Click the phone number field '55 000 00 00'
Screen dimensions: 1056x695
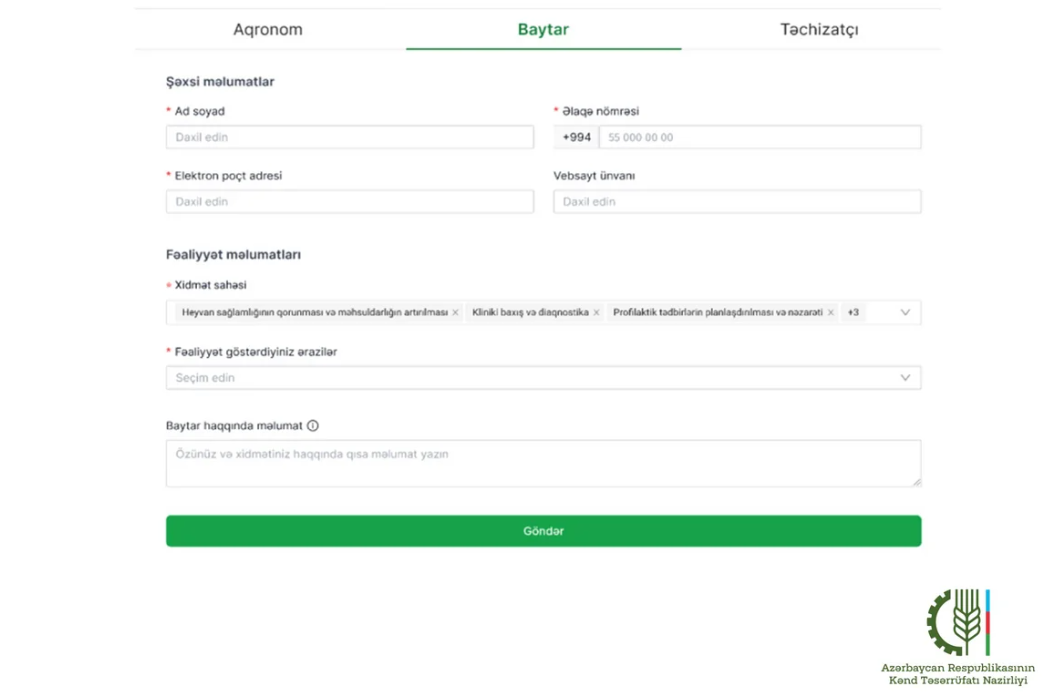(x=759, y=138)
